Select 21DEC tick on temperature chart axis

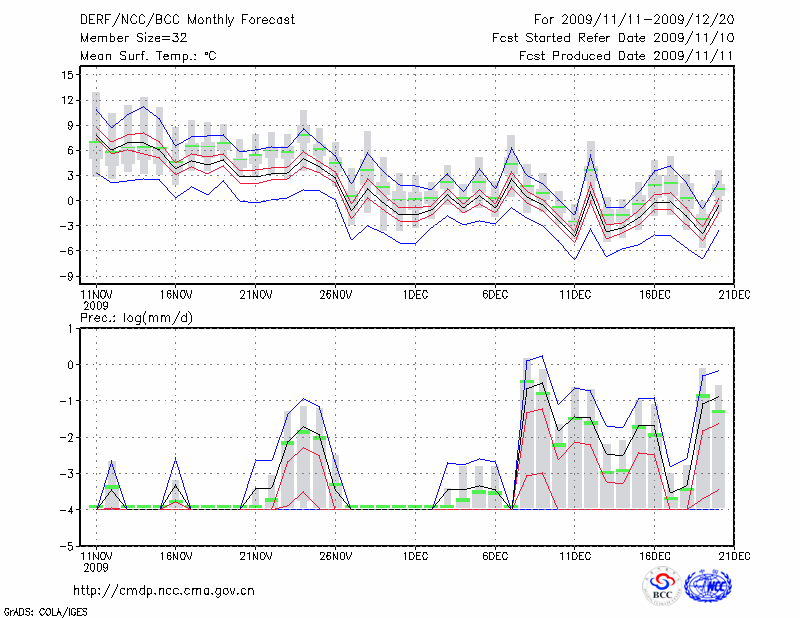click(x=734, y=294)
